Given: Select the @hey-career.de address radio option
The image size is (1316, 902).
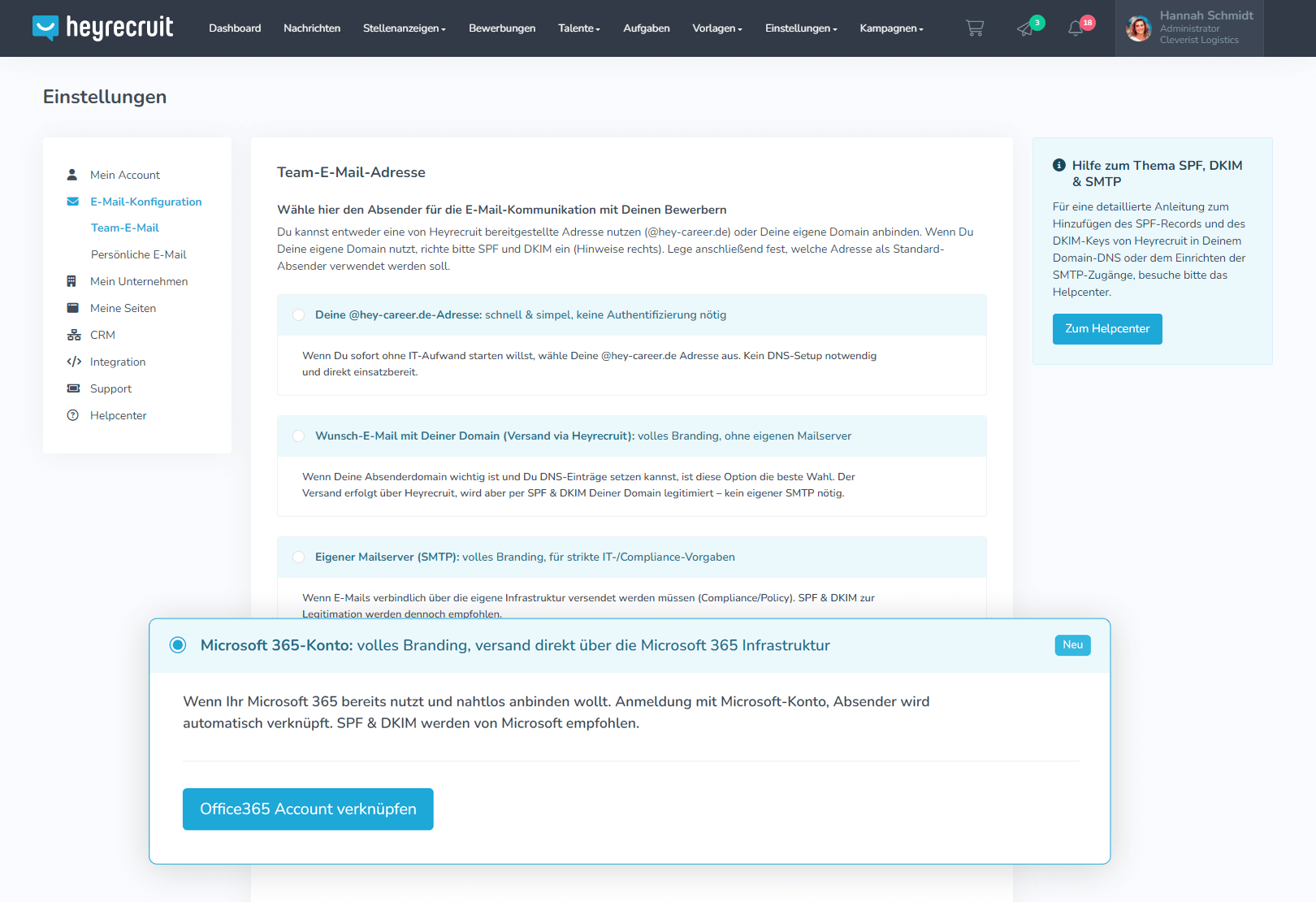Looking at the screenshot, I should point(299,315).
